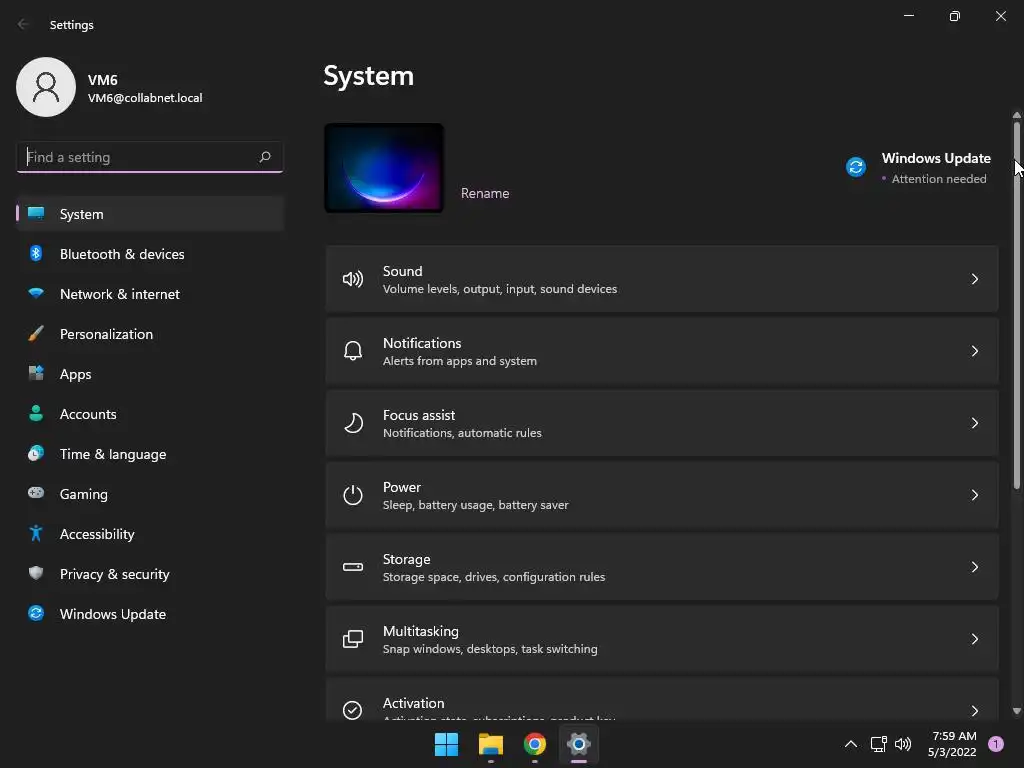Viewport: 1024px width, 768px height.
Task: Go back with the back arrow
Action: pos(23,24)
